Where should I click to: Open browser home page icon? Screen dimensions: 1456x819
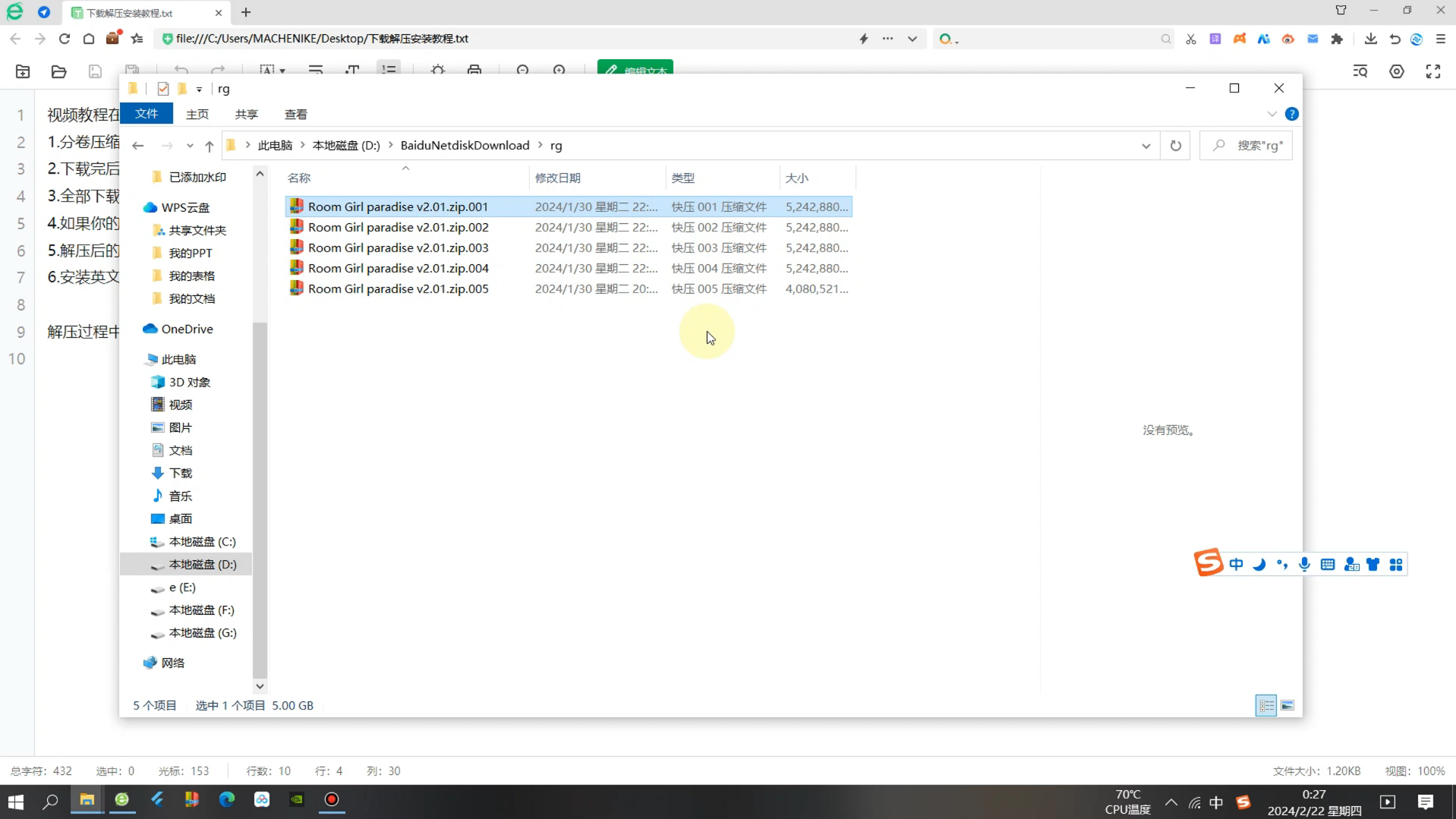pyautogui.click(x=89, y=39)
